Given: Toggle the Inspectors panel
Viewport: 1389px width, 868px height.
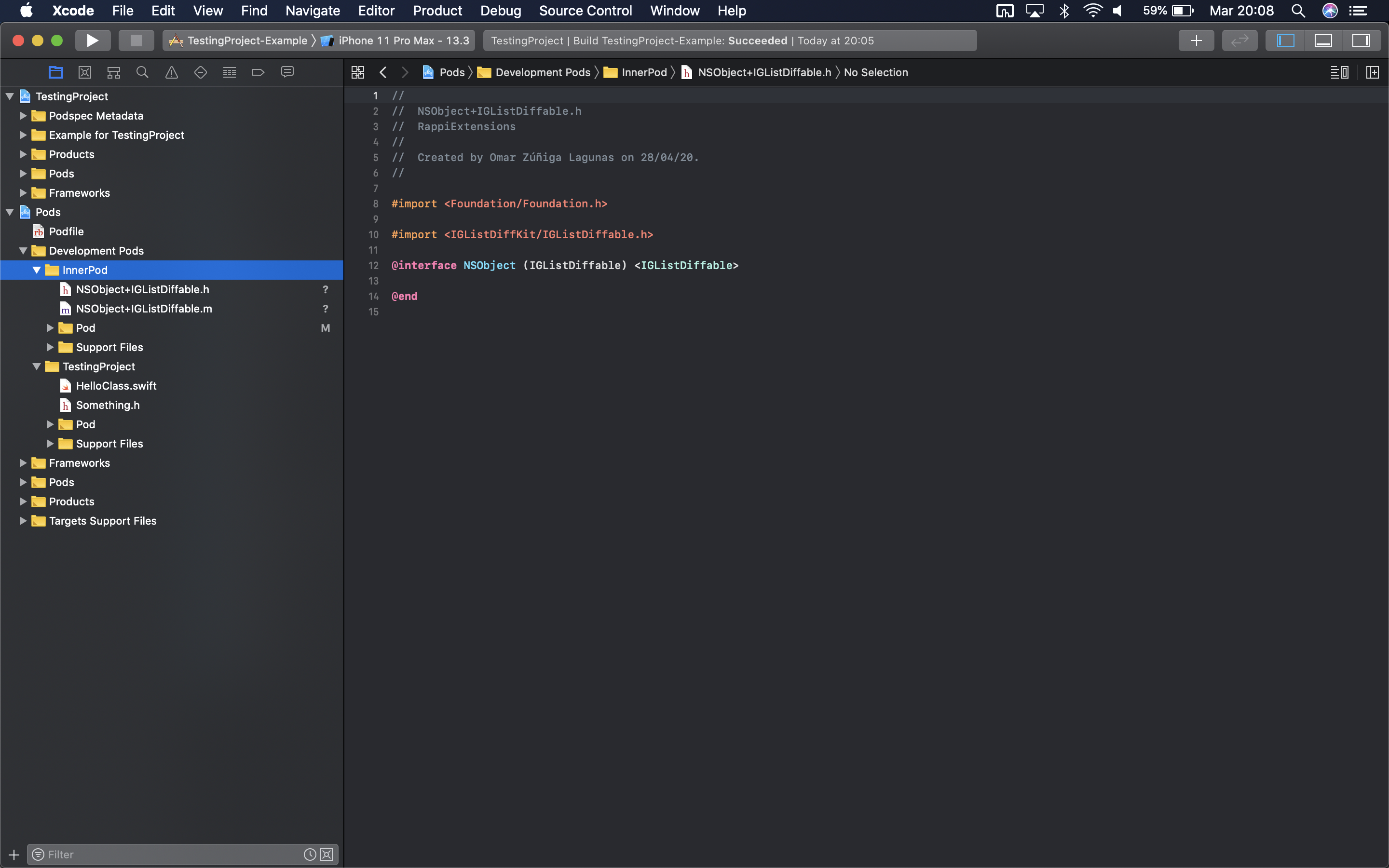Looking at the screenshot, I should point(1361,40).
